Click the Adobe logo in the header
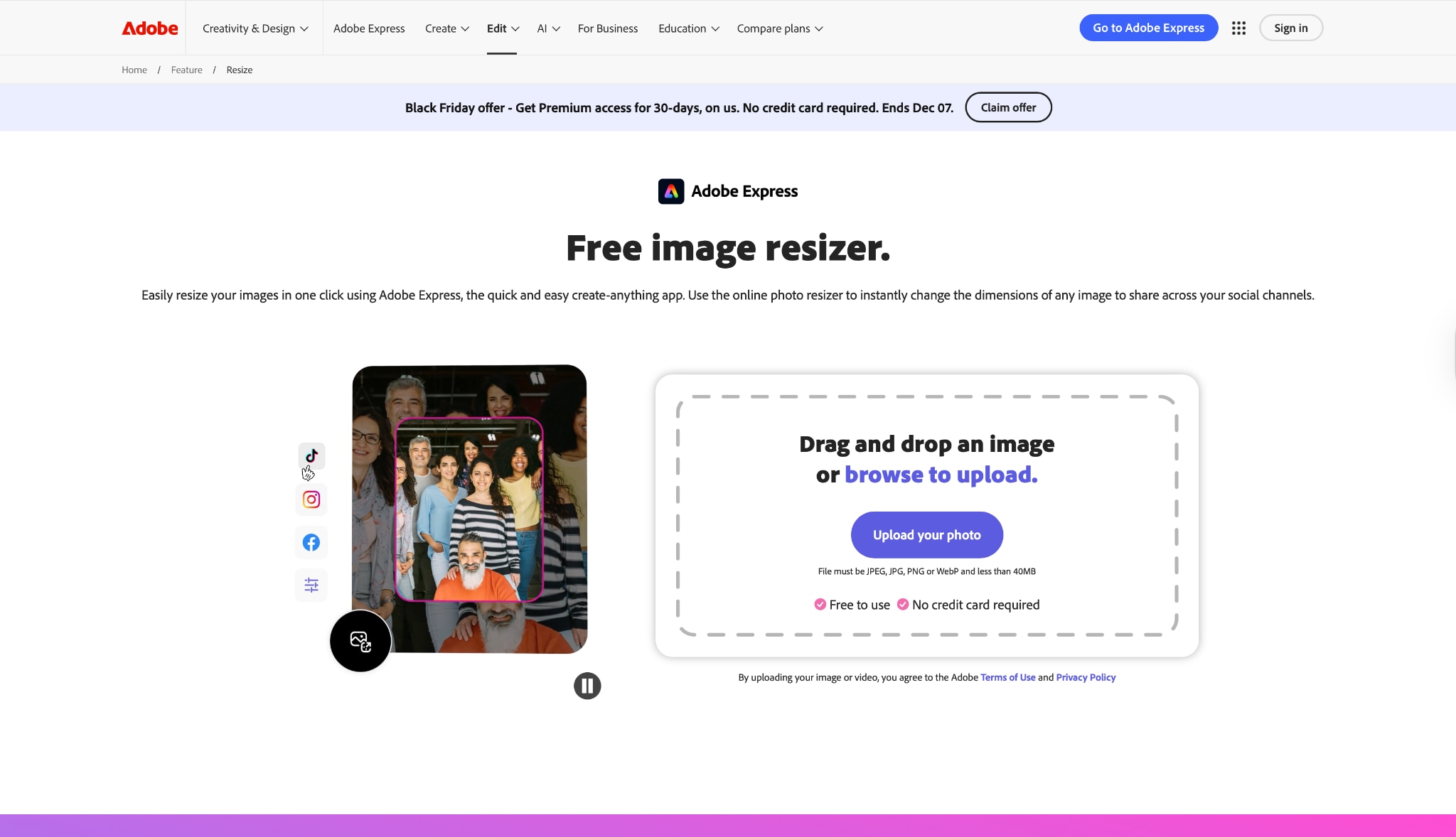The width and height of the screenshot is (1456, 837). [x=149, y=28]
